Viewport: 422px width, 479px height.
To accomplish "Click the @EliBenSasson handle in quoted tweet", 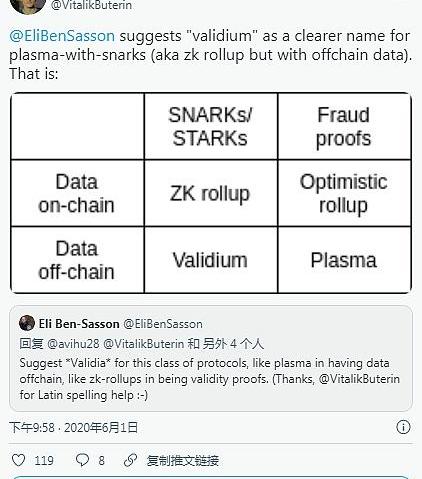I will 163,324.
